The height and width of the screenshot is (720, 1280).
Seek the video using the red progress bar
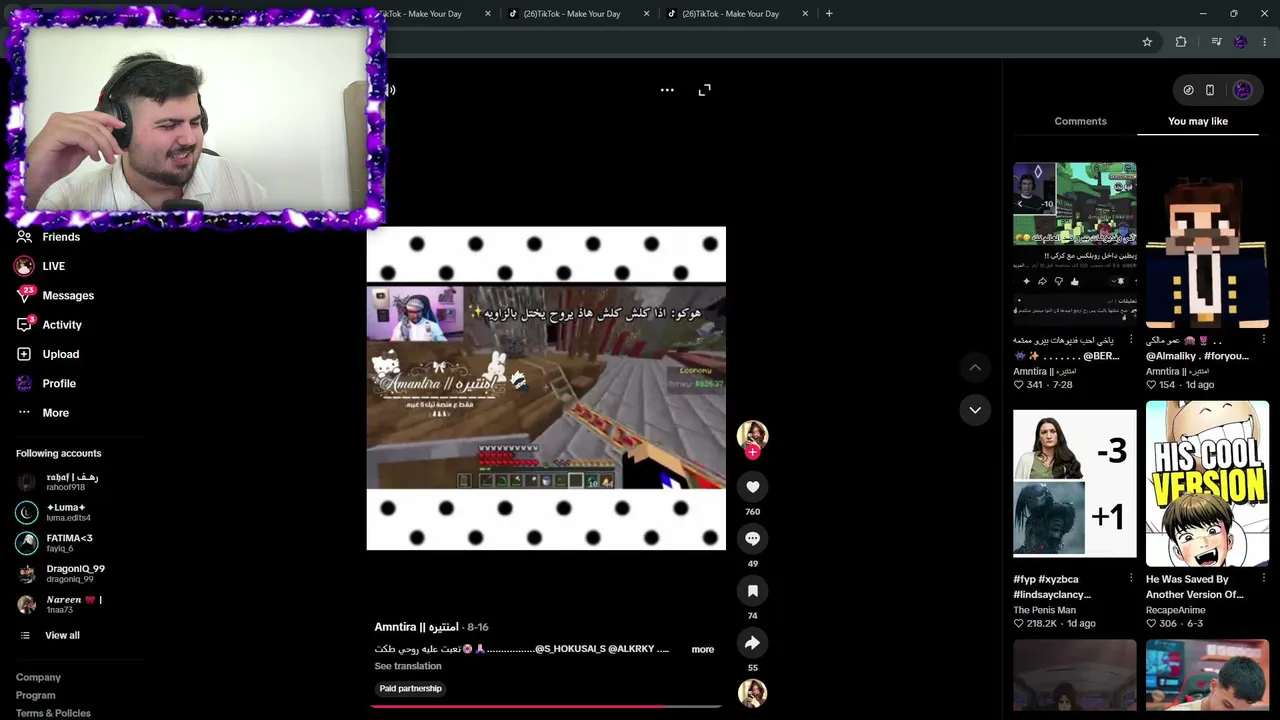(x=546, y=706)
